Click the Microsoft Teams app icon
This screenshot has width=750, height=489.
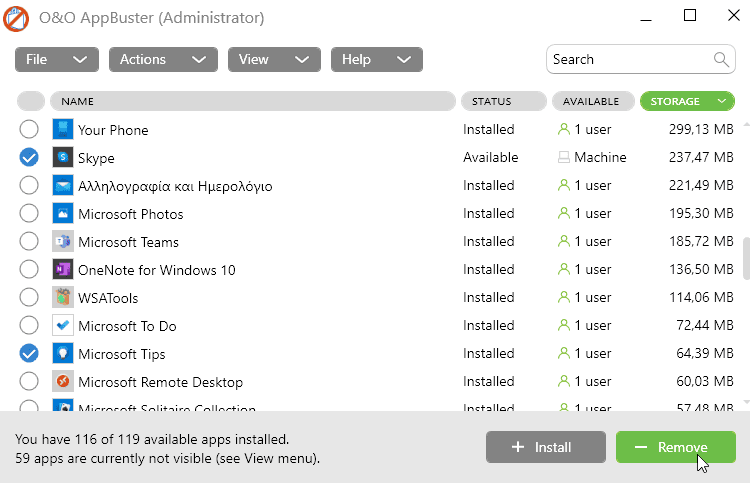tap(63, 242)
